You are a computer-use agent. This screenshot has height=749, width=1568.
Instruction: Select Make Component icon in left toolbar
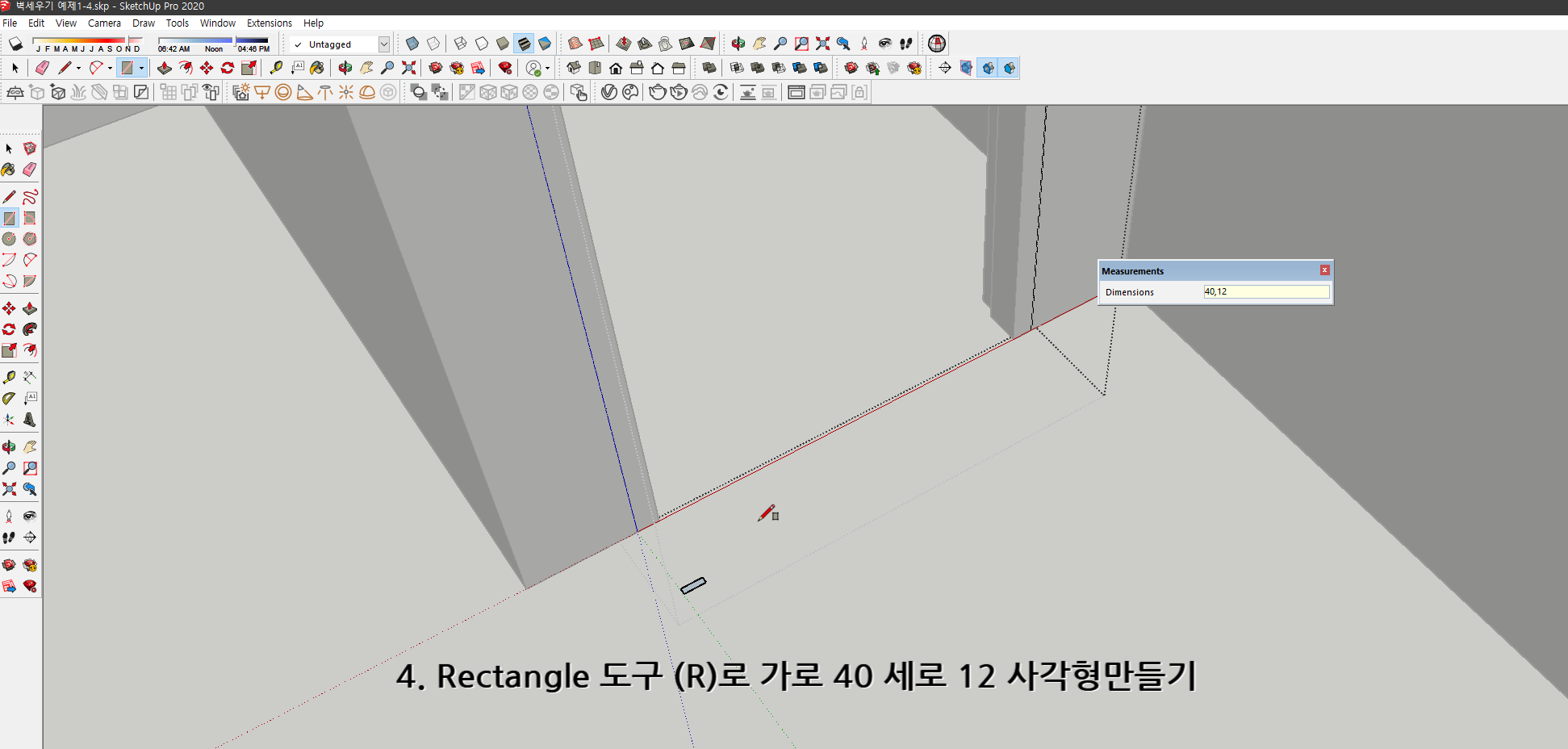[x=30, y=149]
